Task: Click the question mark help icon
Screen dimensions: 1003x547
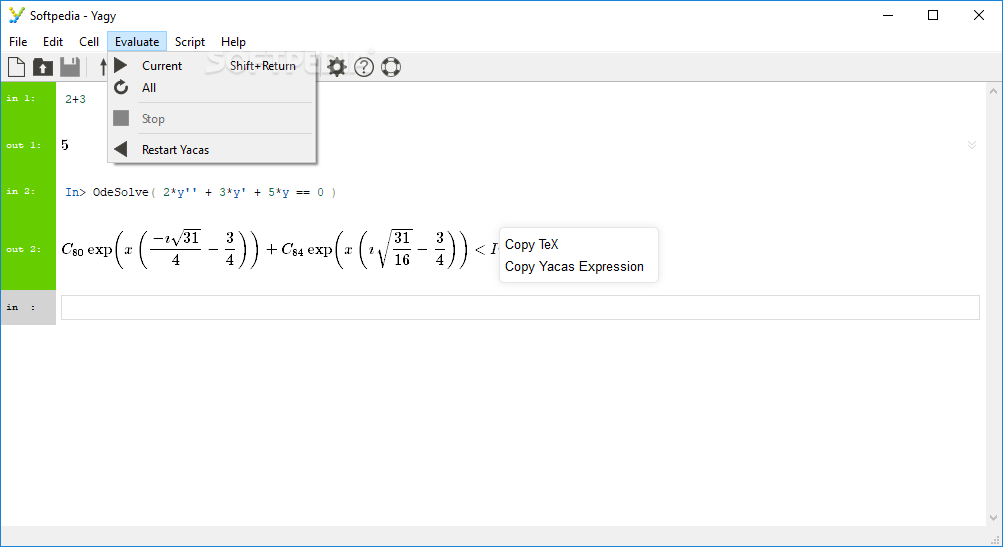Action: click(x=364, y=67)
